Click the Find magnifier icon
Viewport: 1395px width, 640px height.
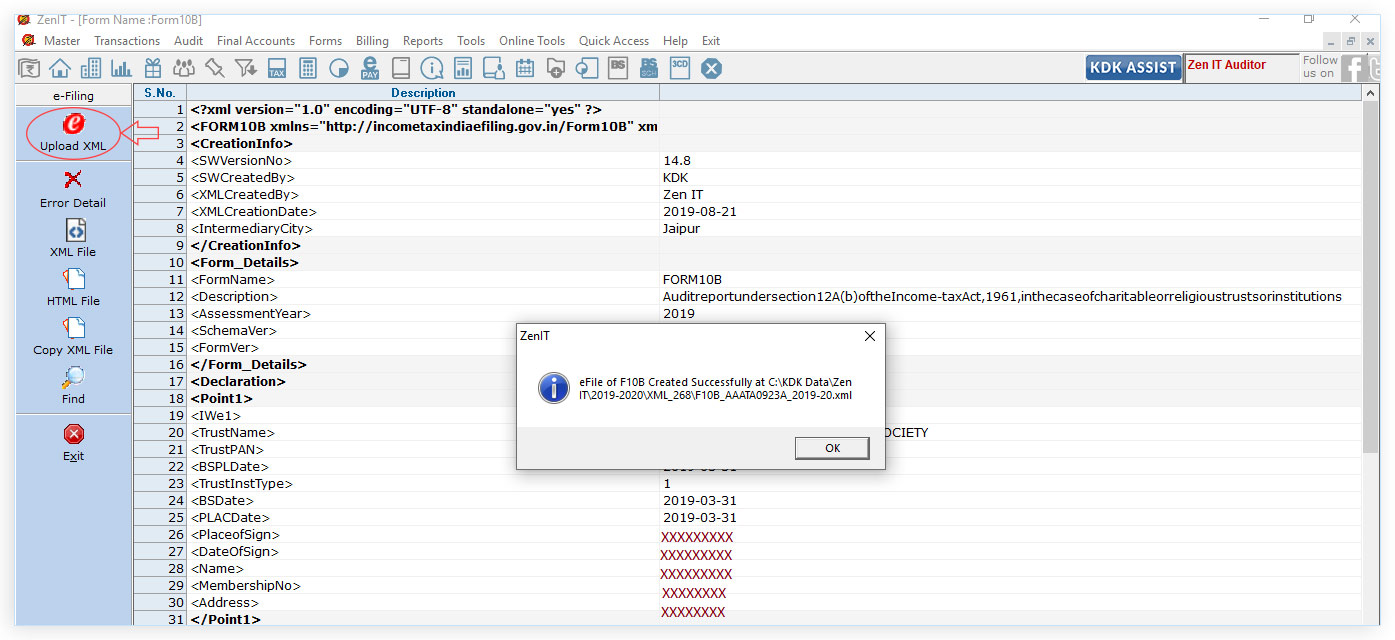click(x=73, y=377)
